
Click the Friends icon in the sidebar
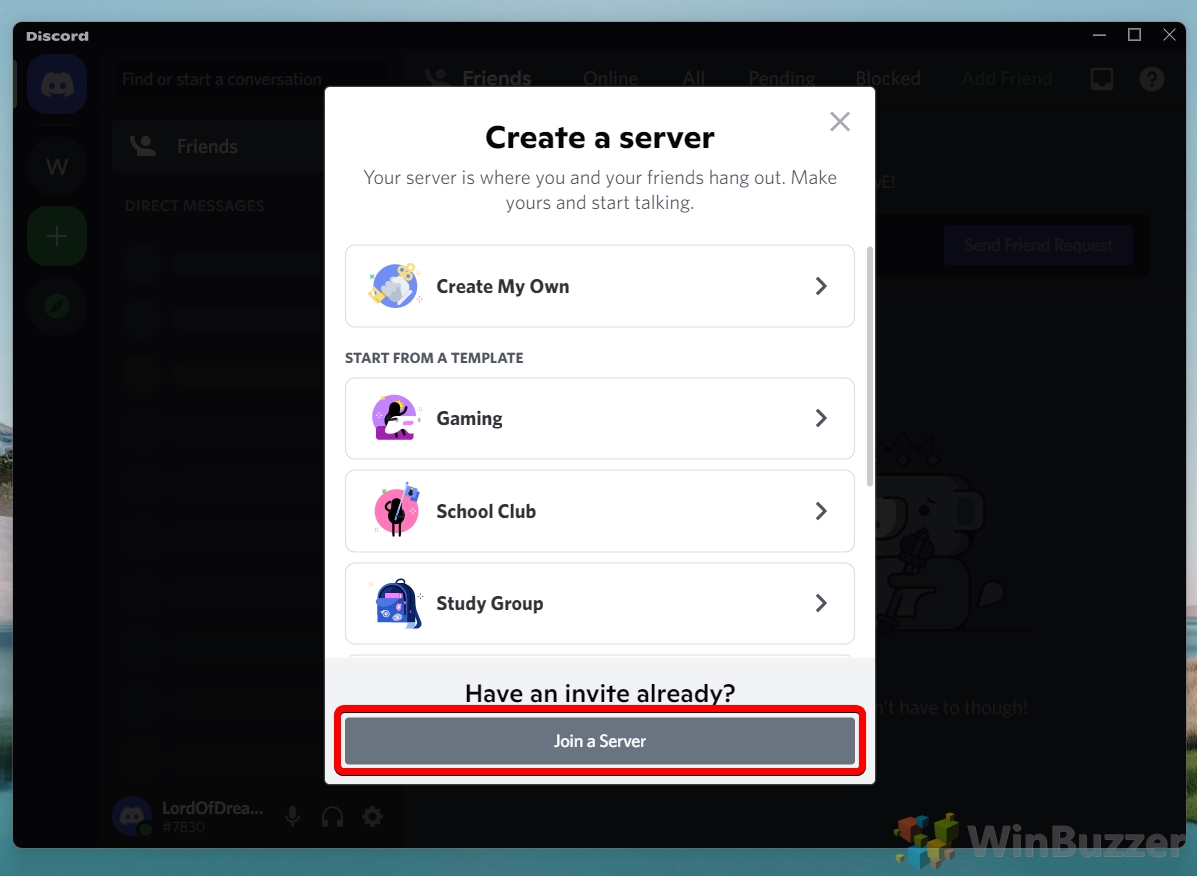[x=143, y=146]
